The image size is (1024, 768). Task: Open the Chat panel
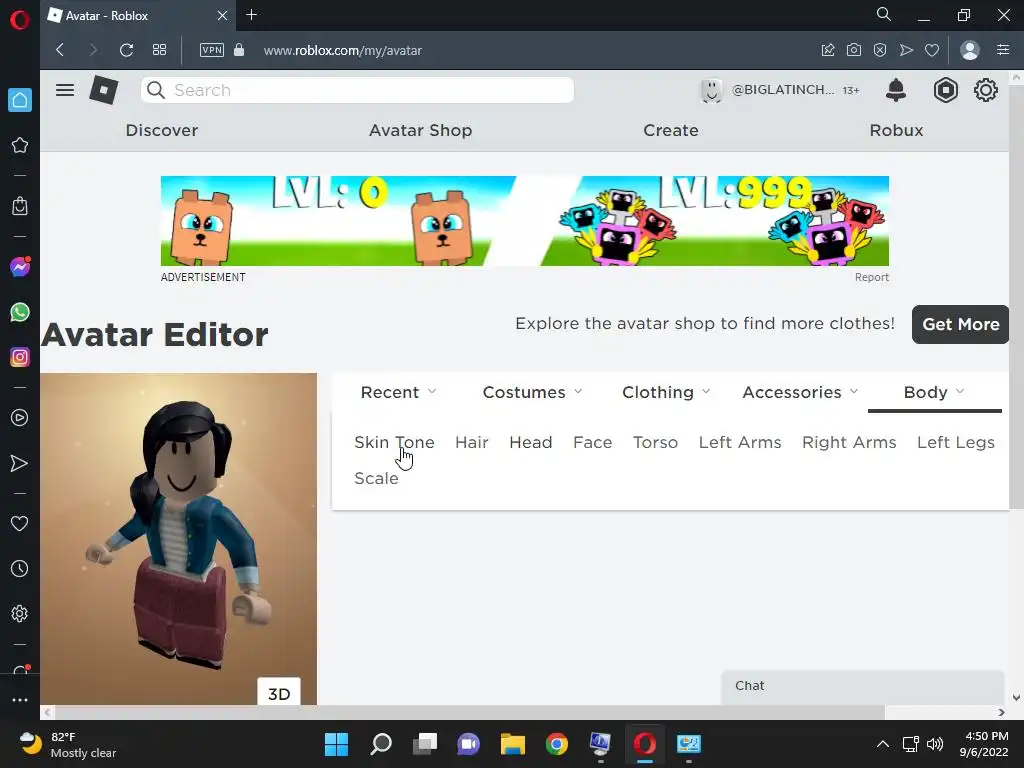click(x=862, y=686)
